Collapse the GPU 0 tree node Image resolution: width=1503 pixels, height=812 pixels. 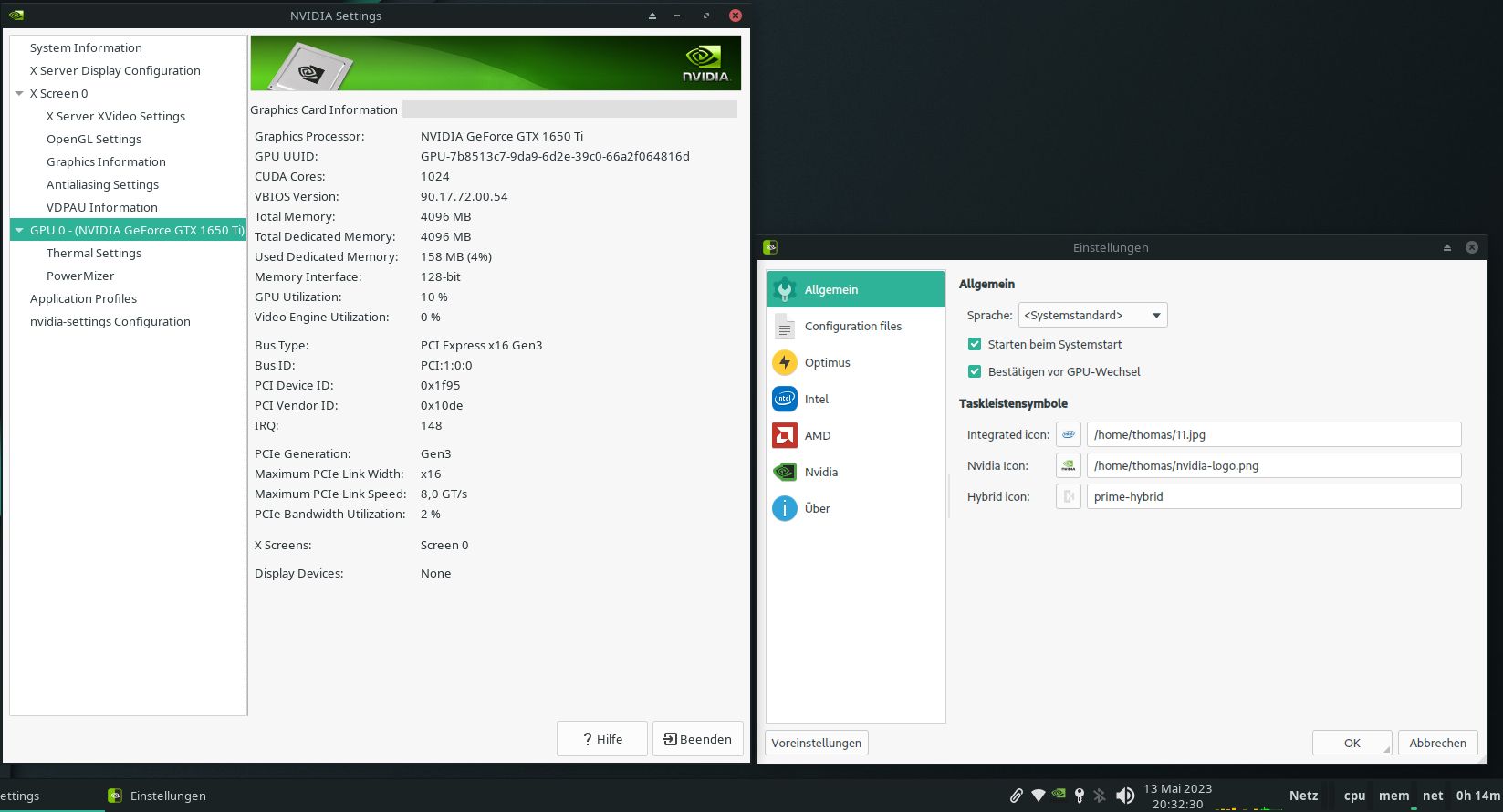pyautogui.click(x=19, y=231)
